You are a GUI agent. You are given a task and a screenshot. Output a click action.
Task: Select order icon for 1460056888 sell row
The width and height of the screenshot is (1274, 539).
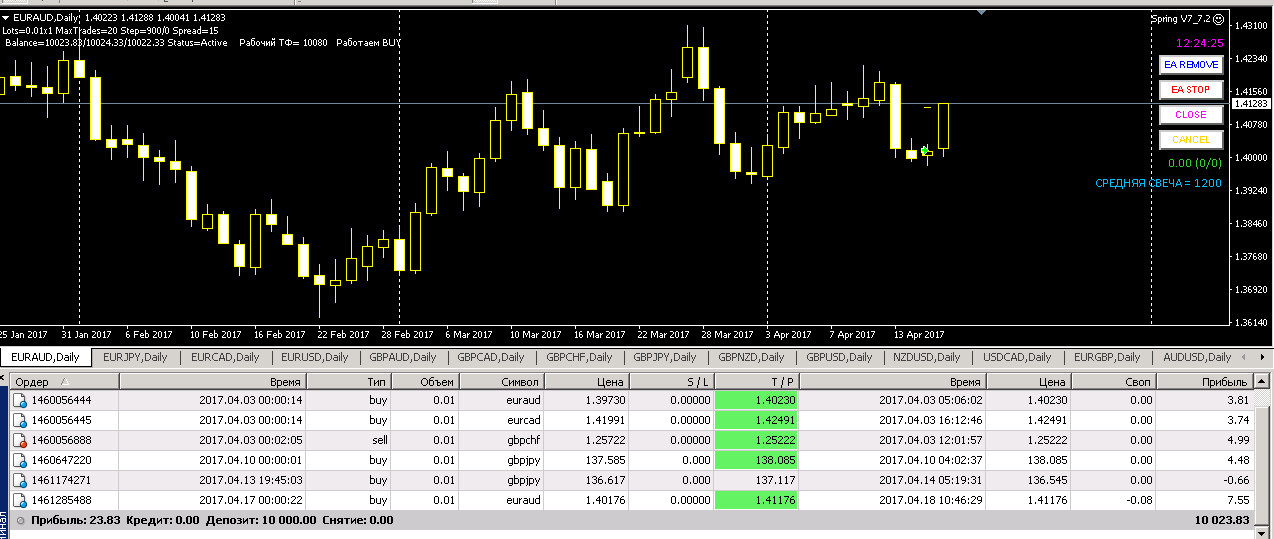pos(20,440)
